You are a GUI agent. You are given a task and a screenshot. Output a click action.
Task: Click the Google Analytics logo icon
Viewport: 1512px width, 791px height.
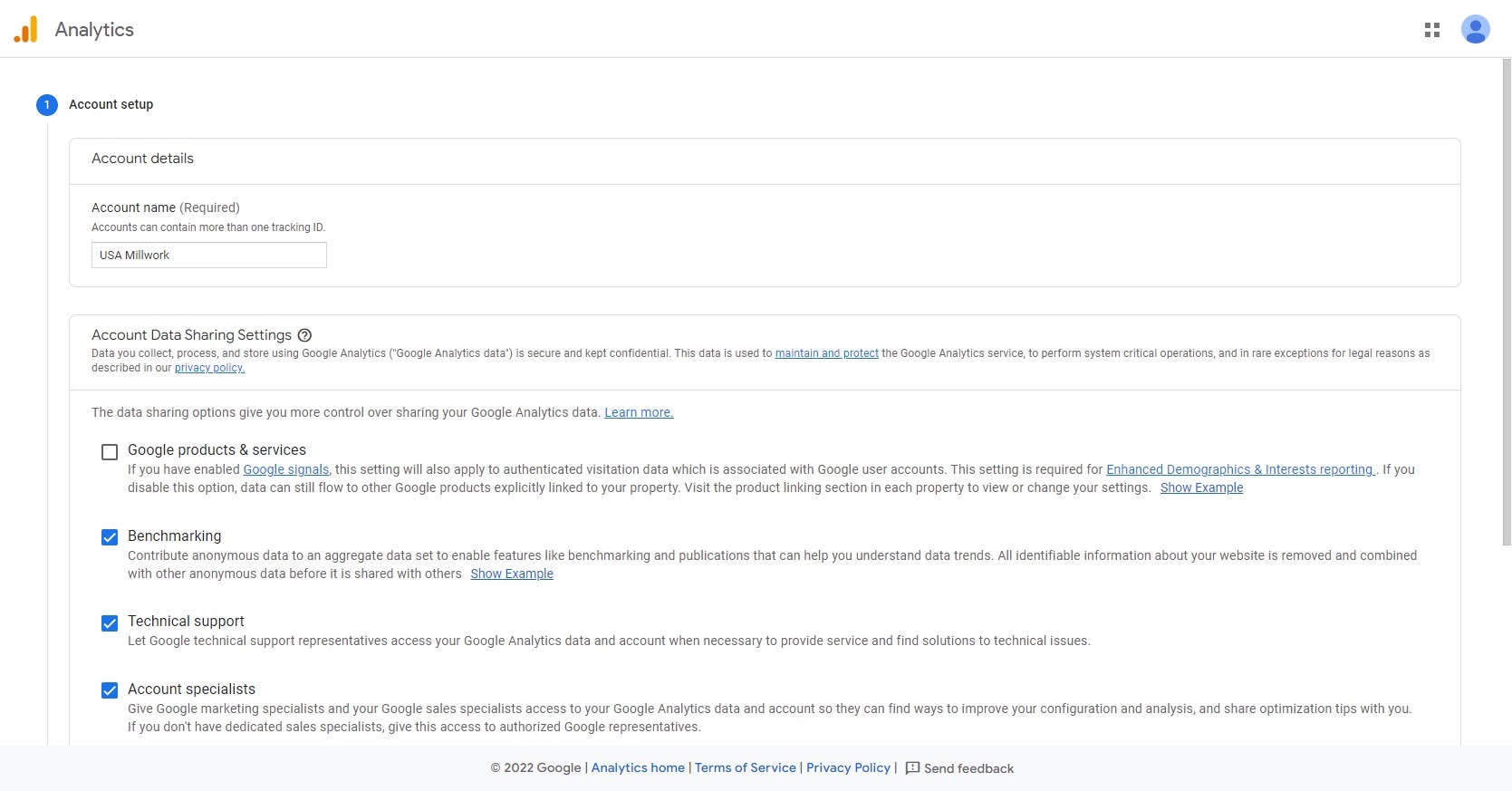click(x=26, y=30)
